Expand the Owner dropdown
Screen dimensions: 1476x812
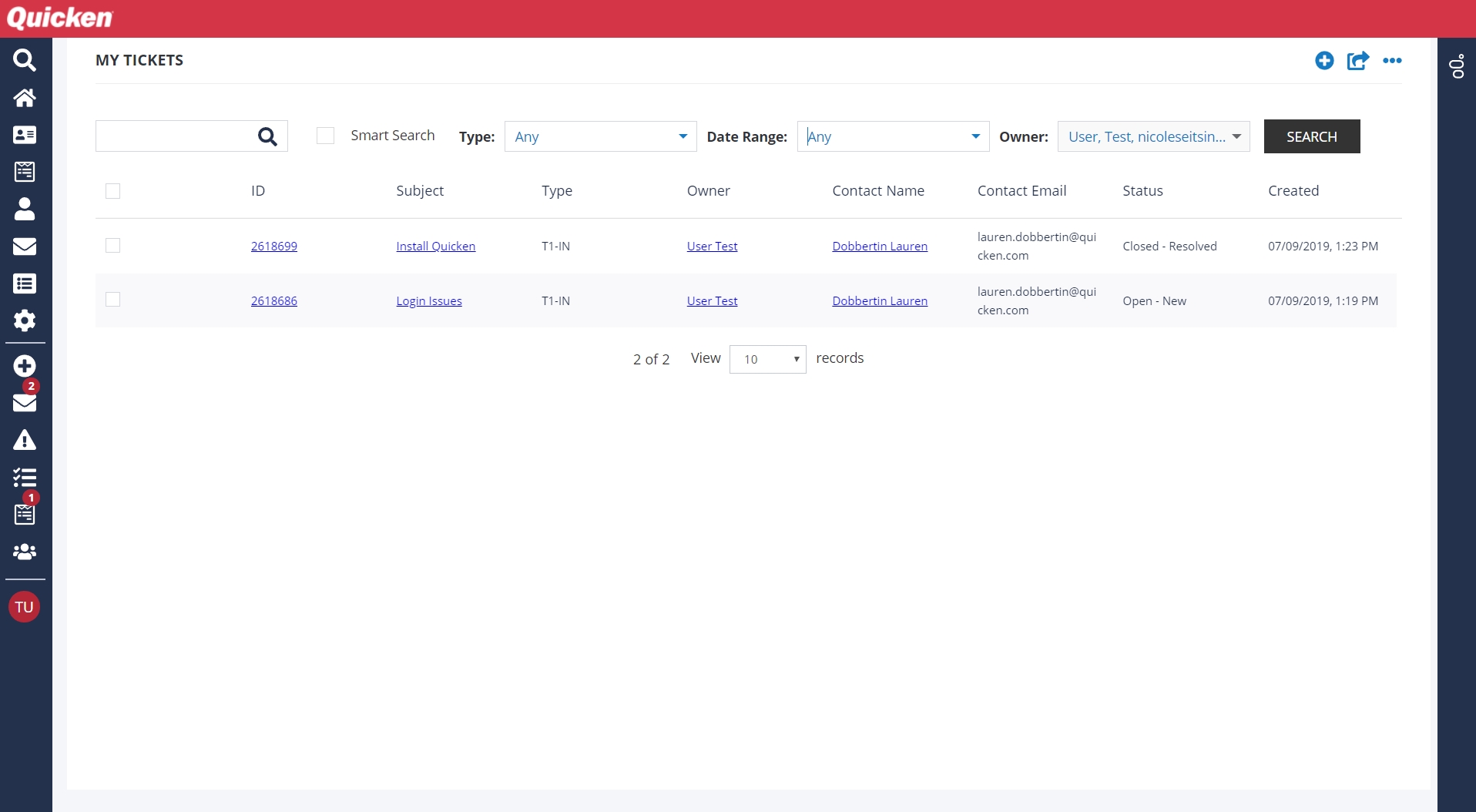1153,136
